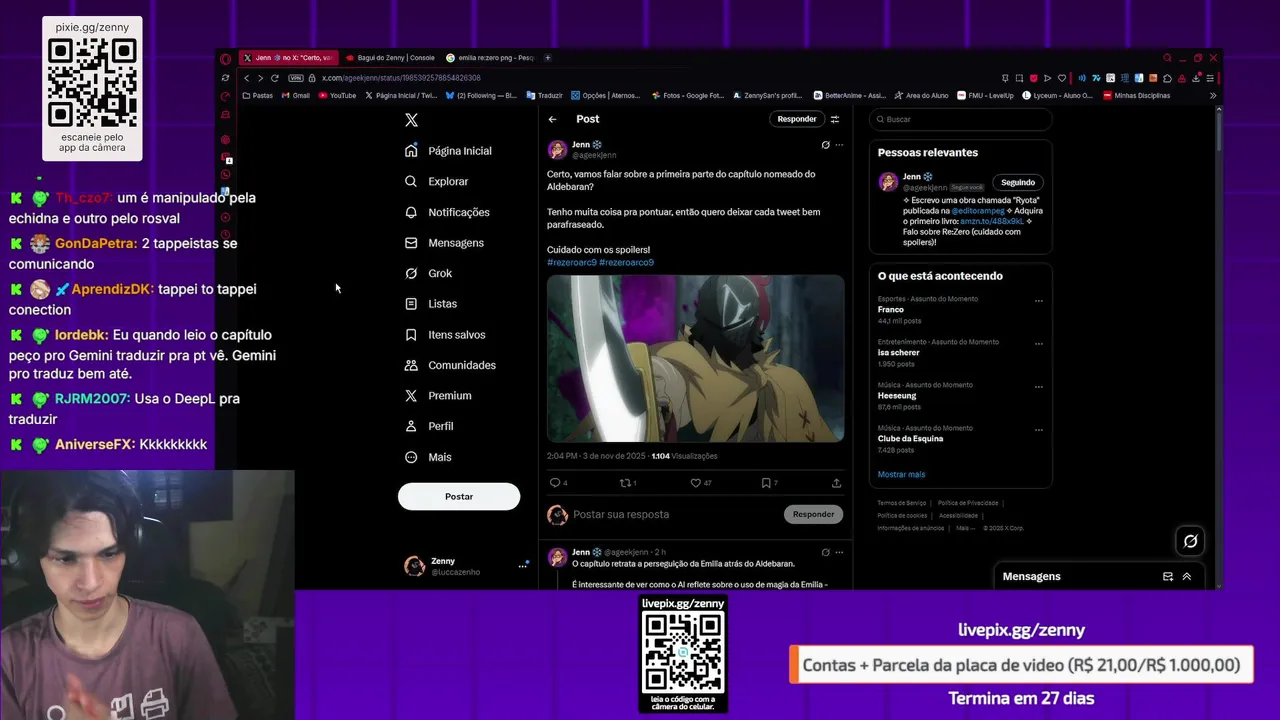Click Grok icon on Jenn's reply tweet
This screenshot has height=720, width=1280.
click(x=825, y=552)
